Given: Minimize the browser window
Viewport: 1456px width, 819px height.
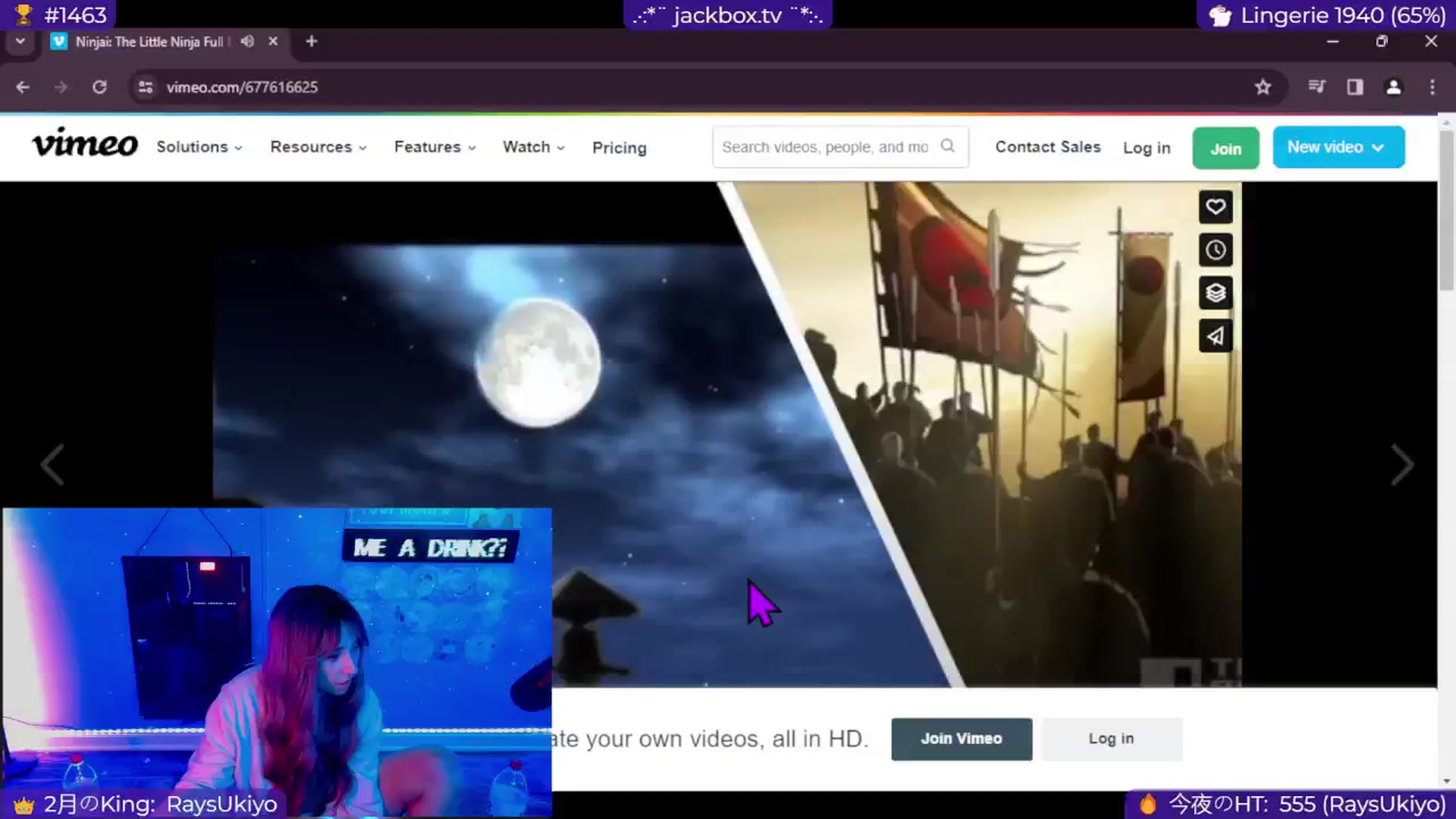Looking at the screenshot, I should tap(1332, 42).
